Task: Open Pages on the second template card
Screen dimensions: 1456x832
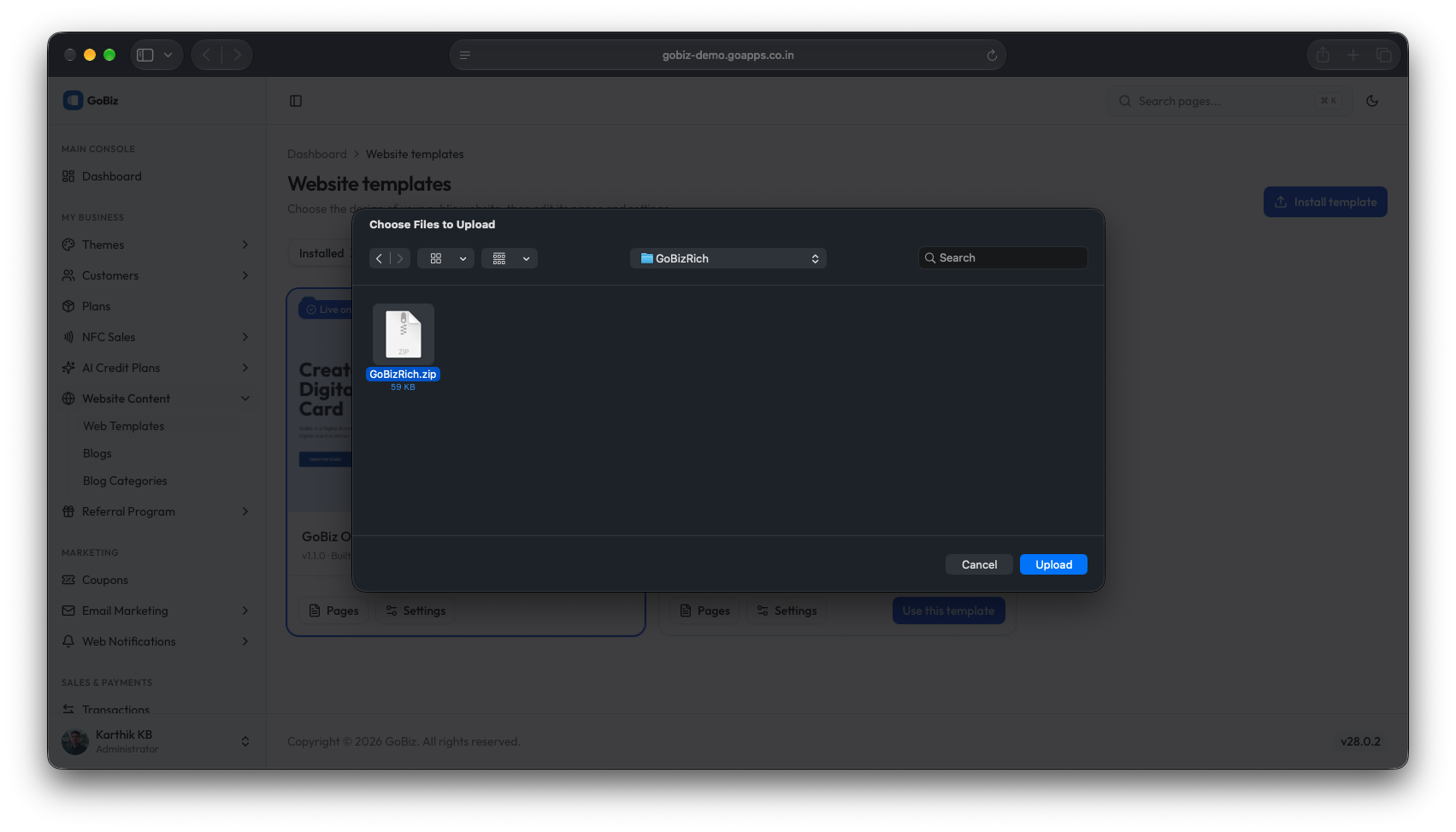Action: click(x=704, y=611)
